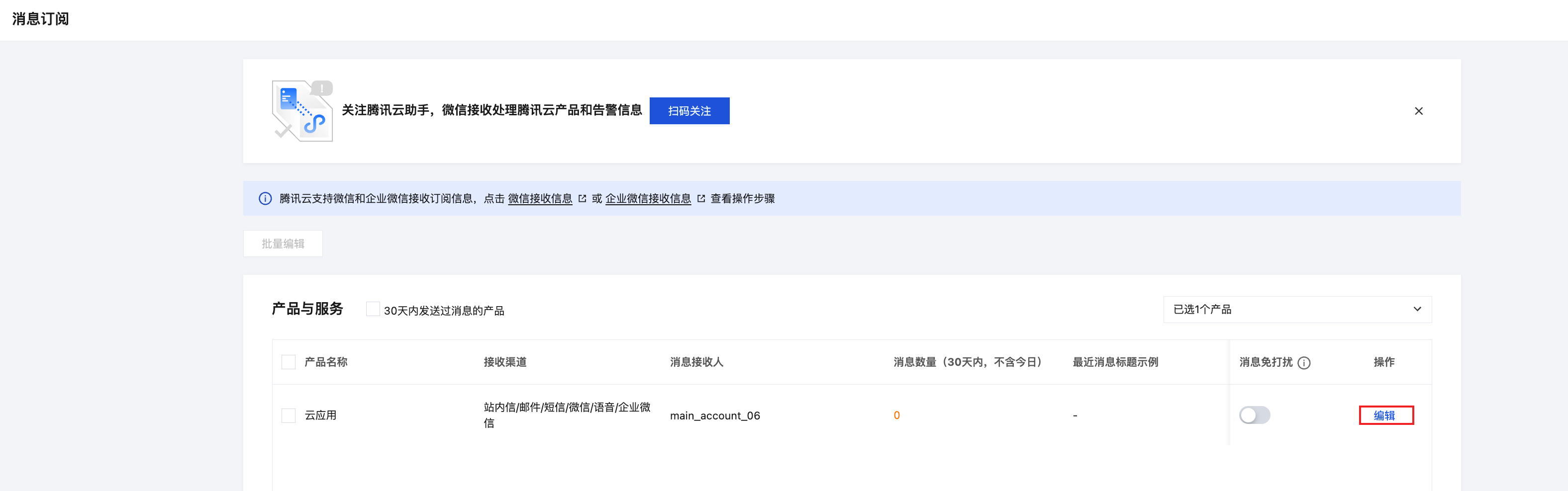
Task: Click external link icon after 企业微信接收信息
Action: point(700,198)
